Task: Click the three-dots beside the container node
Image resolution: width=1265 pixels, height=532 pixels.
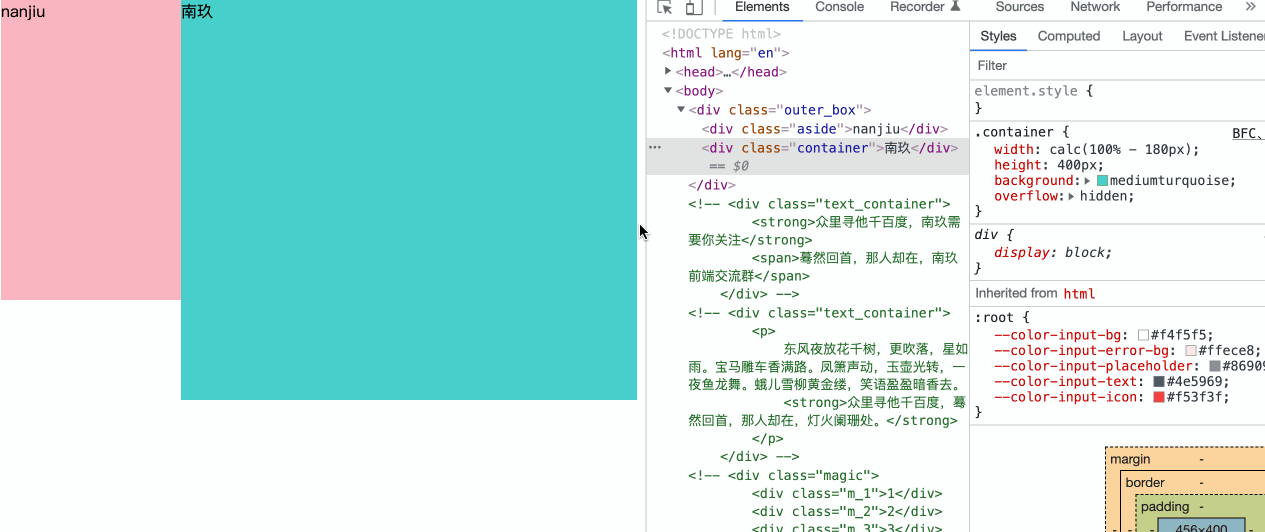Action: click(x=655, y=147)
